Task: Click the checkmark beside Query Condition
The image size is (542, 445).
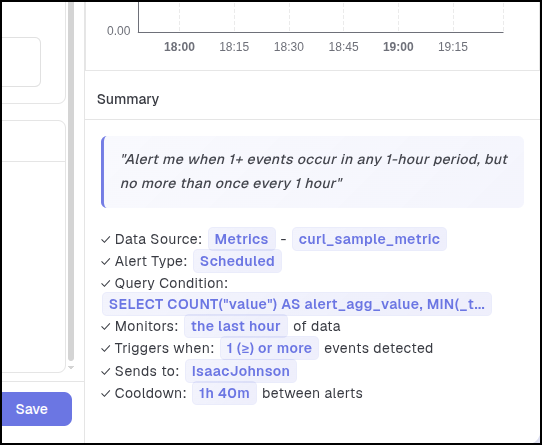Action: (105, 284)
